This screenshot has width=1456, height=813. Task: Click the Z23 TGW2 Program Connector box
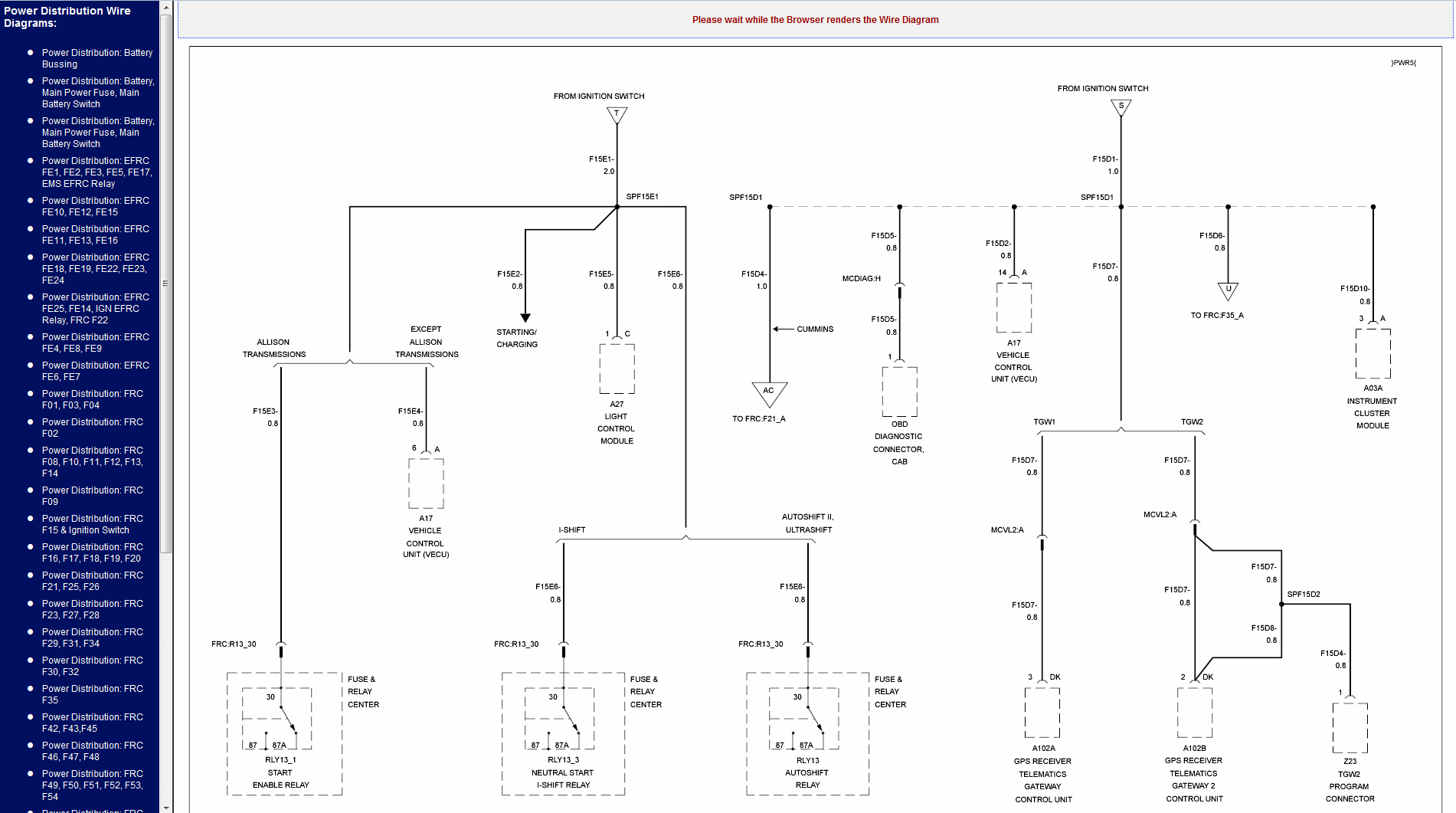[1350, 728]
